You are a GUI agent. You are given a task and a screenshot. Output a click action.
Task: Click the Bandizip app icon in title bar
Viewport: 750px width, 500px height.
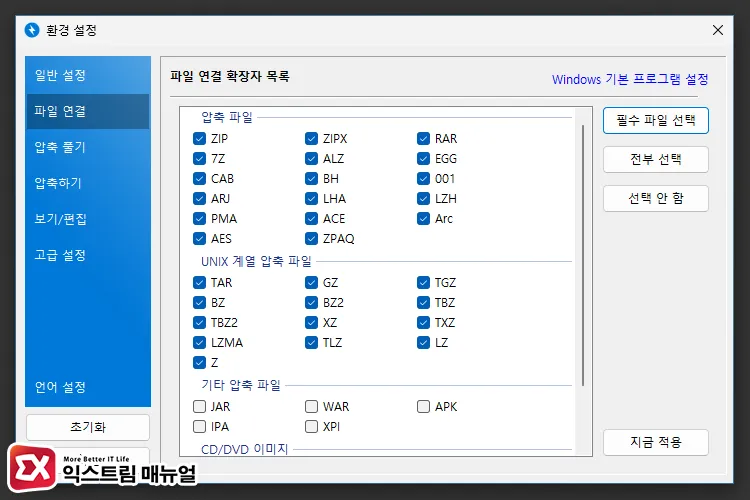coord(32,30)
